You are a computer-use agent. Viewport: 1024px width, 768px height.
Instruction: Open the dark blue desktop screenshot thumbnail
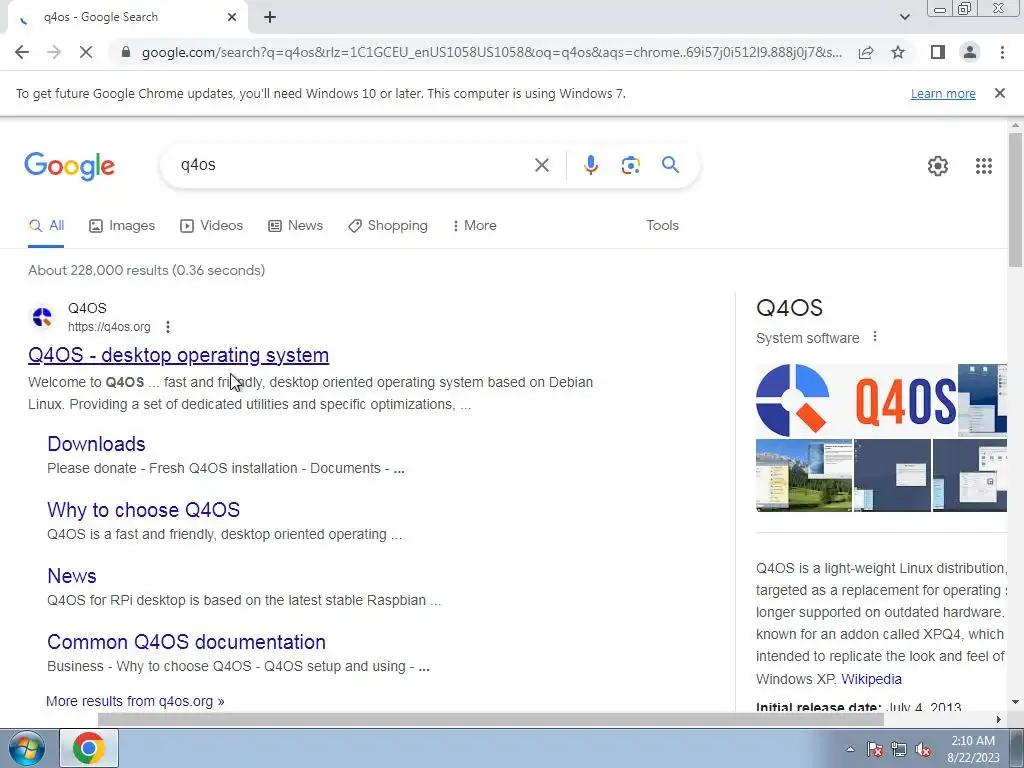tap(892, 475)
